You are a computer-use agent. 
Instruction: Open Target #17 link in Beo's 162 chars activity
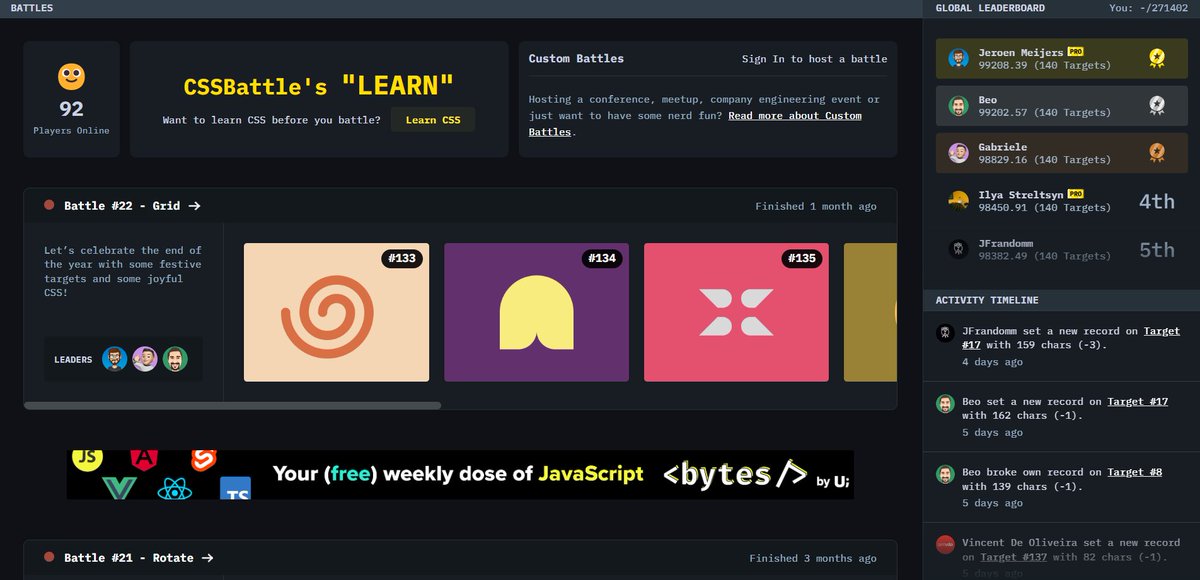1138,402
